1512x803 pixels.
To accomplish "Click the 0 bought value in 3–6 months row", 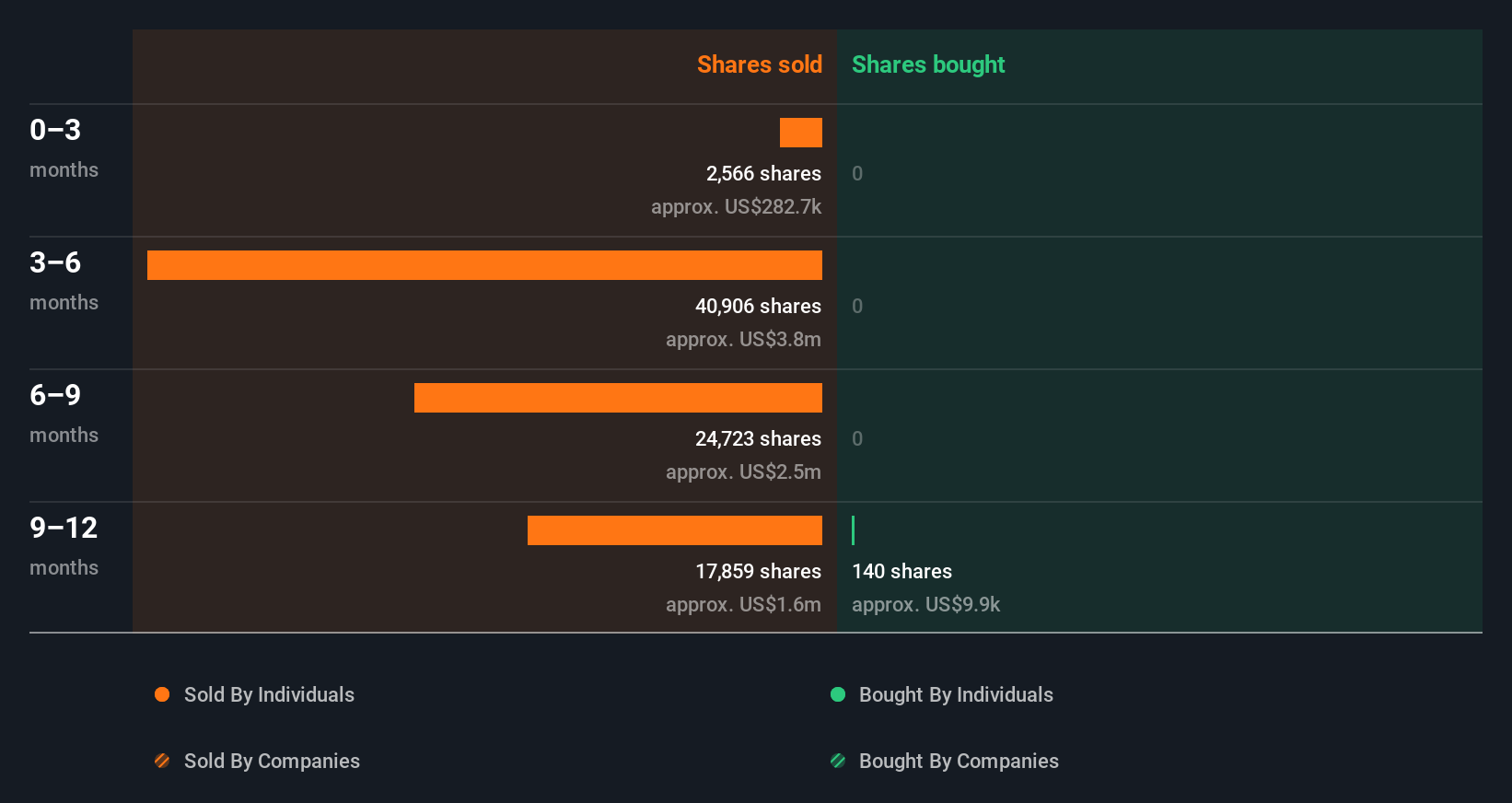I will click(x=857, y=307).
